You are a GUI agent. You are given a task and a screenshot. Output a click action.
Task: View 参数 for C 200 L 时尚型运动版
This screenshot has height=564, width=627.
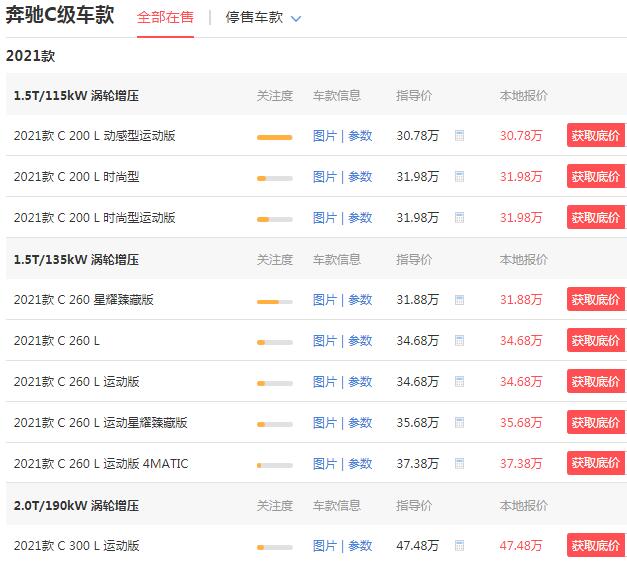[360, 218]
